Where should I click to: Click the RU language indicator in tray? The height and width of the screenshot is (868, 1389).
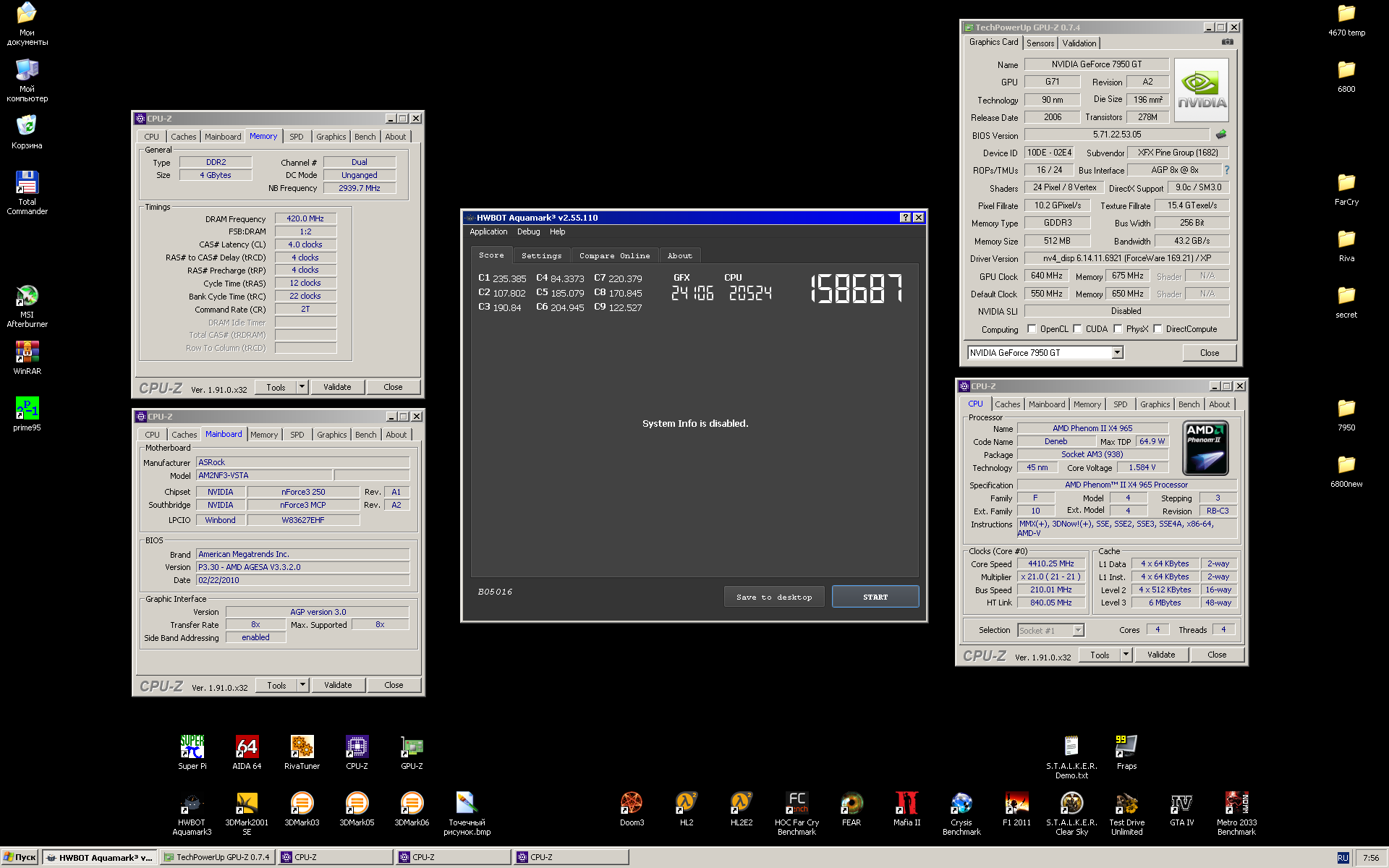point(1343,858)
